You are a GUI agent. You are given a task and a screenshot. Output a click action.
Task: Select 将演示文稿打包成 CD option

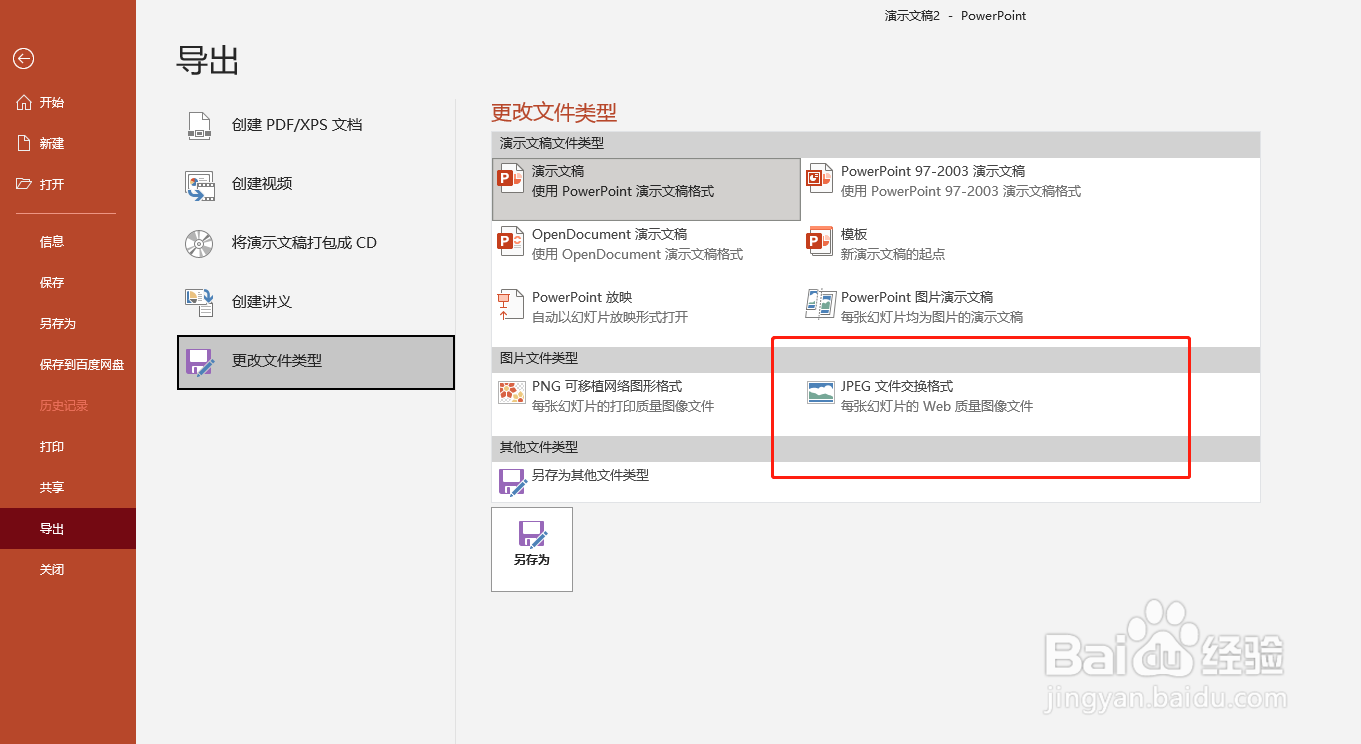316,244
